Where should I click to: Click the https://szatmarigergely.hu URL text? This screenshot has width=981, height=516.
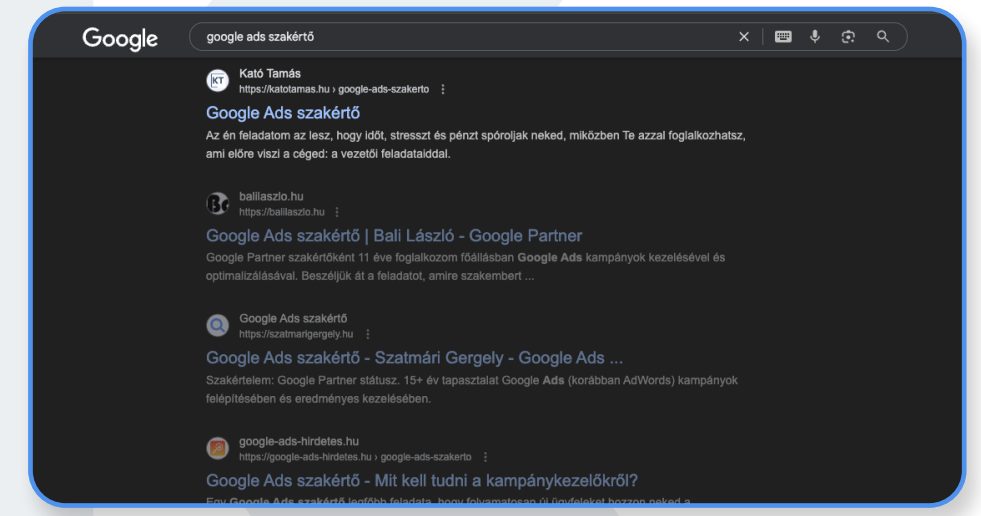tap(296, 334)
